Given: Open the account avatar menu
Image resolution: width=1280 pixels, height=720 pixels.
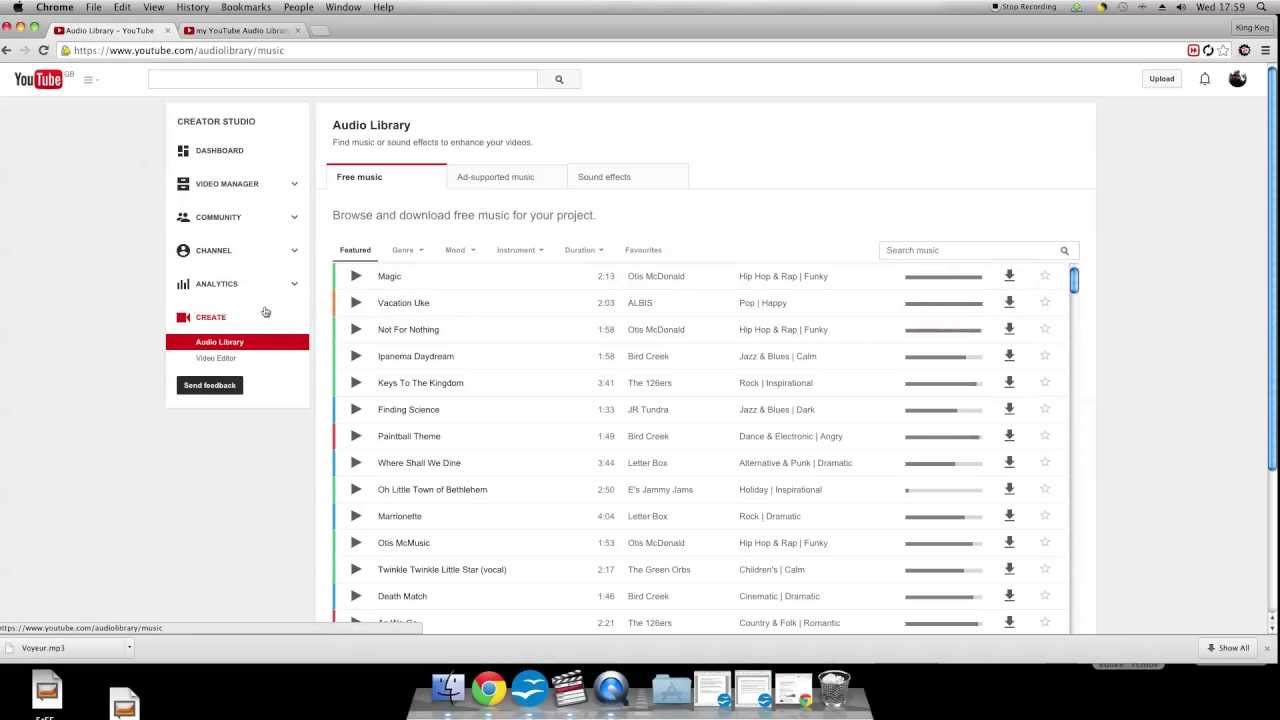Looking at the screenshot, I should tap(1238, 79).
